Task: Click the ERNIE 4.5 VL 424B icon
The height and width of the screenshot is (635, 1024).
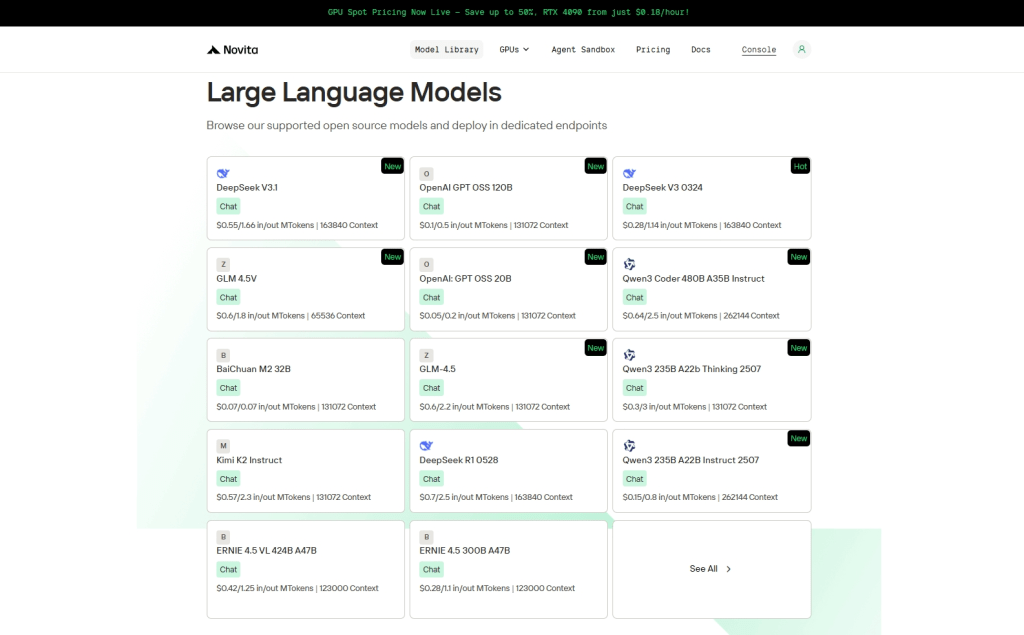Action: click(x=223, y=536)
